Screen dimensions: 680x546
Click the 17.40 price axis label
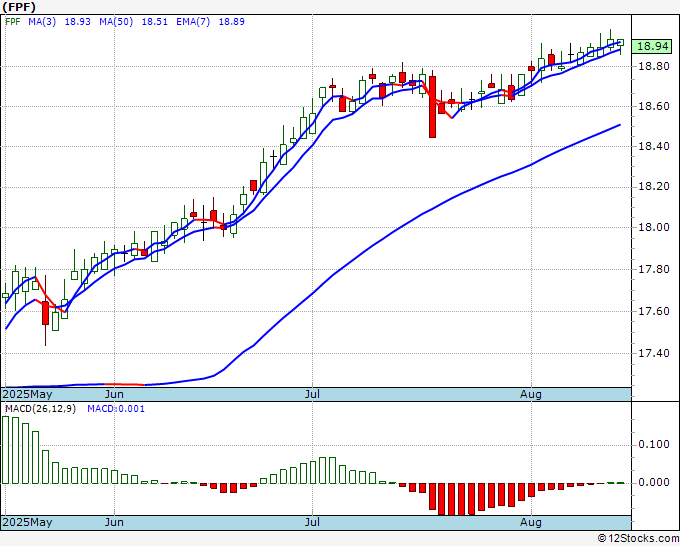coord(654,353)
